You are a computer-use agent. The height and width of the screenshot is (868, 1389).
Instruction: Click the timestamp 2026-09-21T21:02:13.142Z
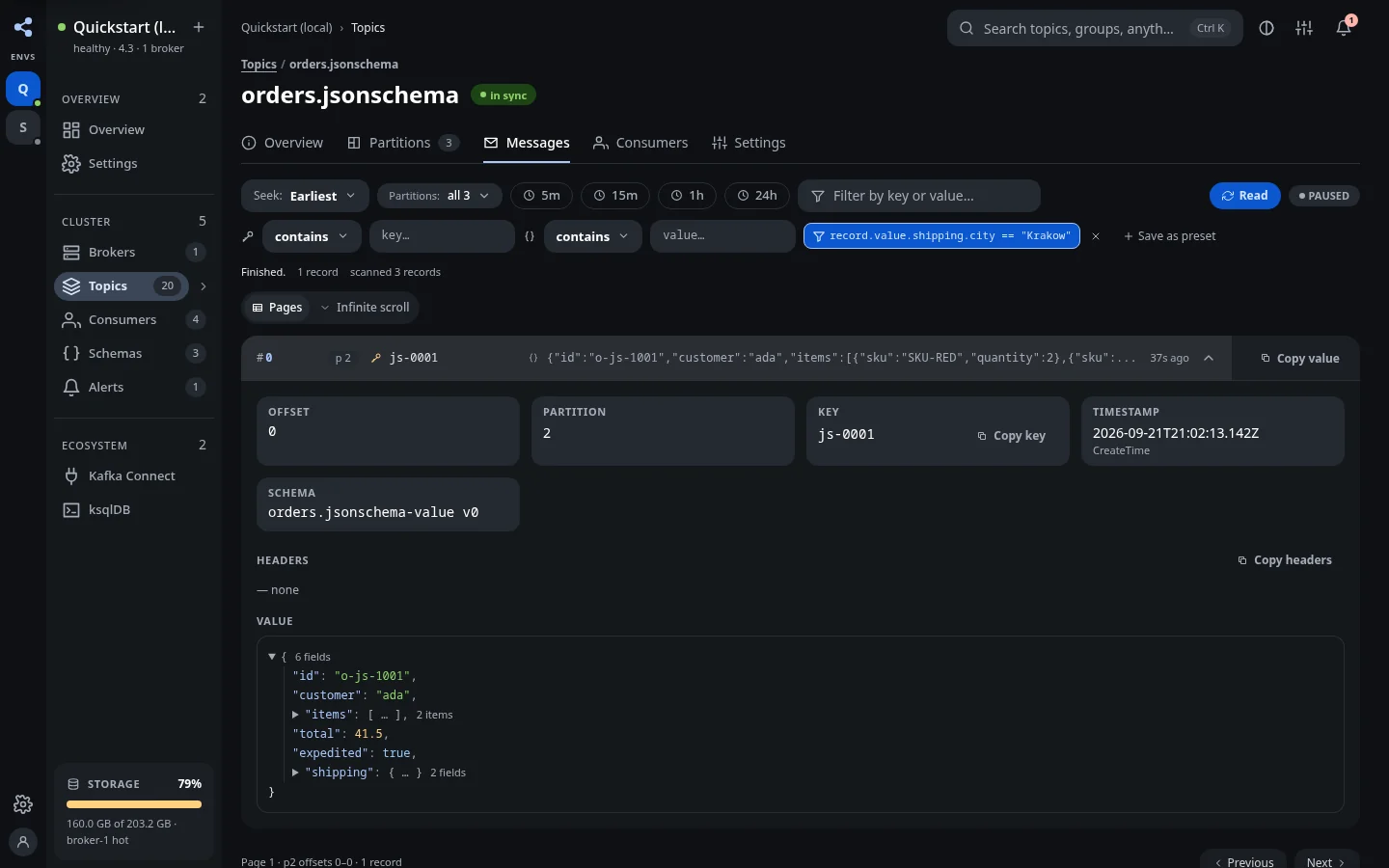pos(1176,433)
